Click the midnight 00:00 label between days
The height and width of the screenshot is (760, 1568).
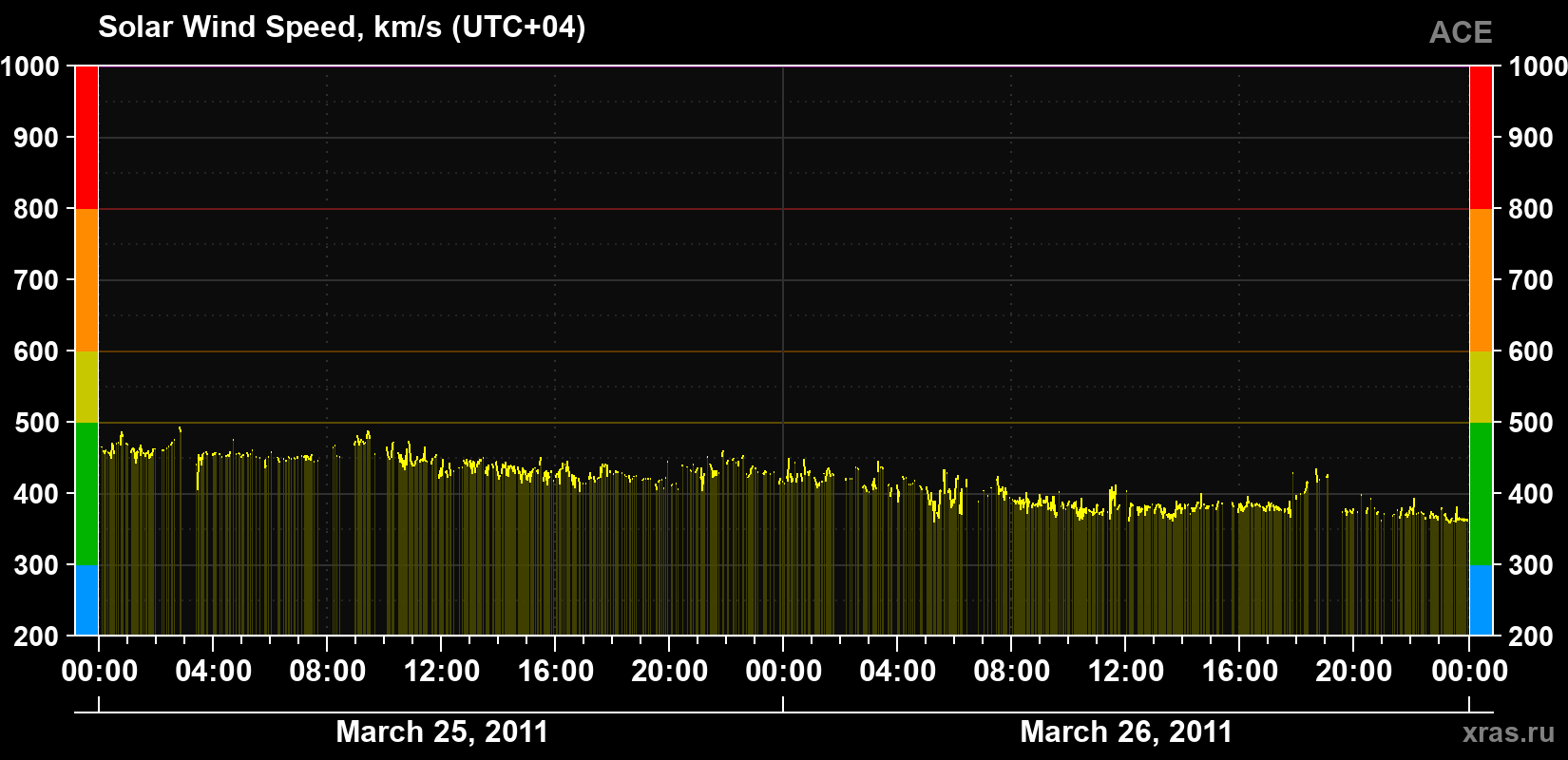784,671
